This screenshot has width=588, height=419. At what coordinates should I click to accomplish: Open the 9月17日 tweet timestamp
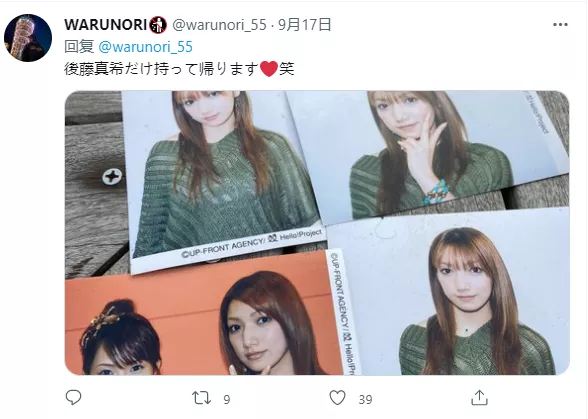pos(304,25)
